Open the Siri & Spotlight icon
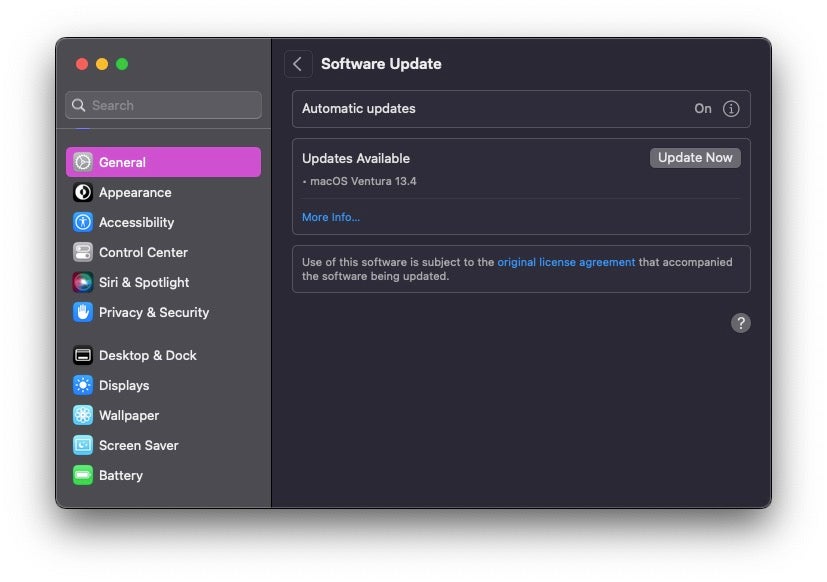Viewport: 827px width, 582px height. tap(83, 282)
